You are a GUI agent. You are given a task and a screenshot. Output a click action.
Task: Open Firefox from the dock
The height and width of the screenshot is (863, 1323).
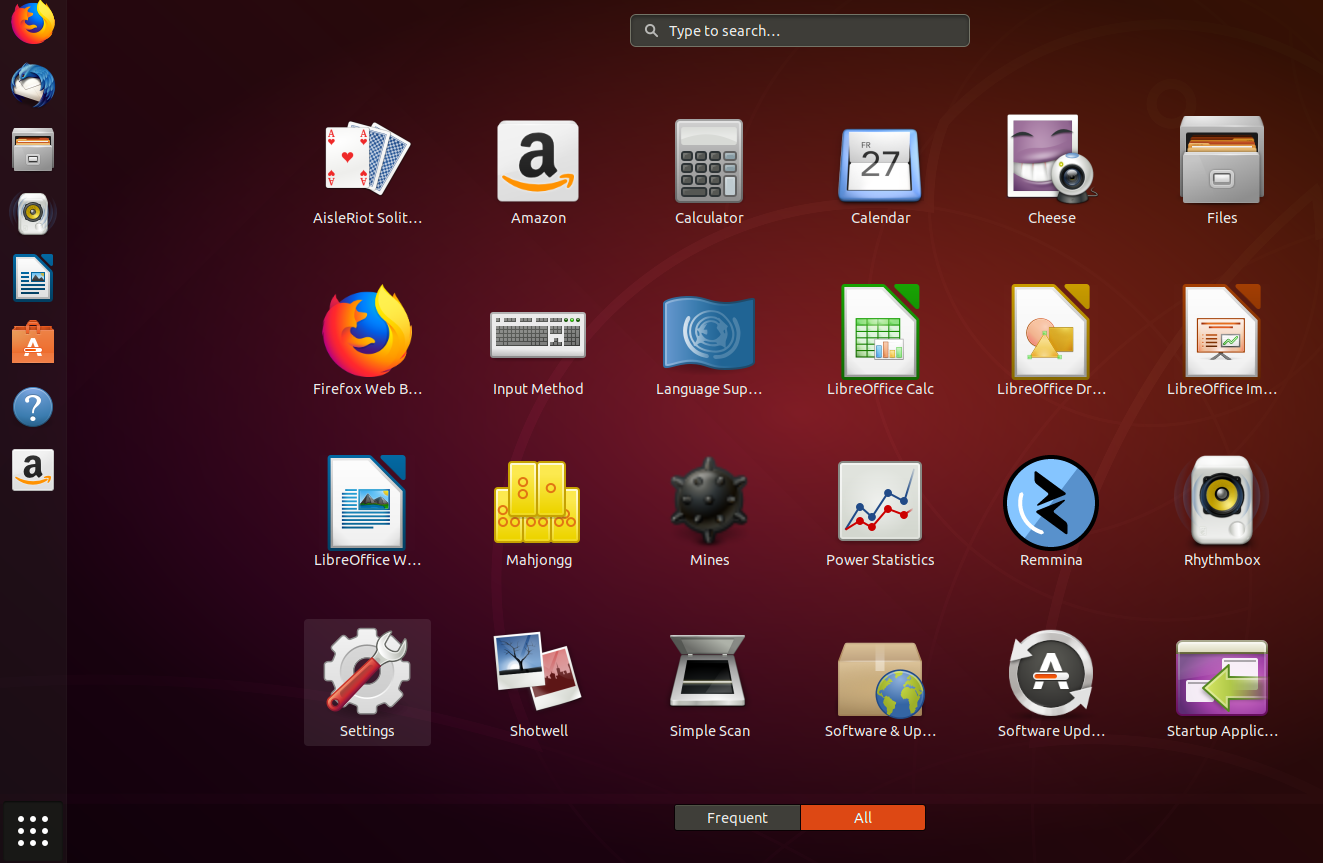click(x=33, y=22)
